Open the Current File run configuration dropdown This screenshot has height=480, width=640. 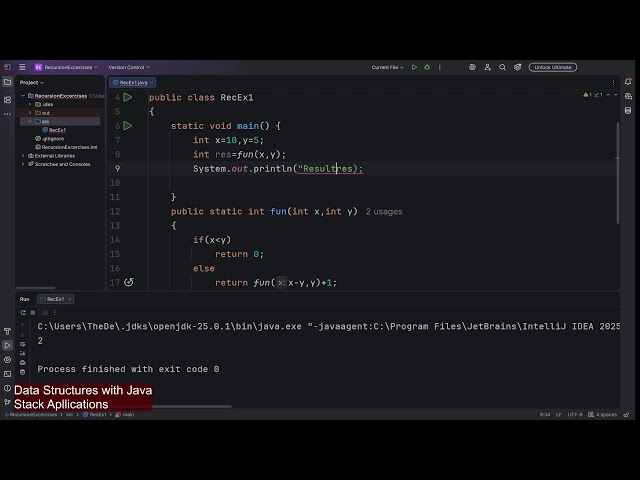point(387,67)
